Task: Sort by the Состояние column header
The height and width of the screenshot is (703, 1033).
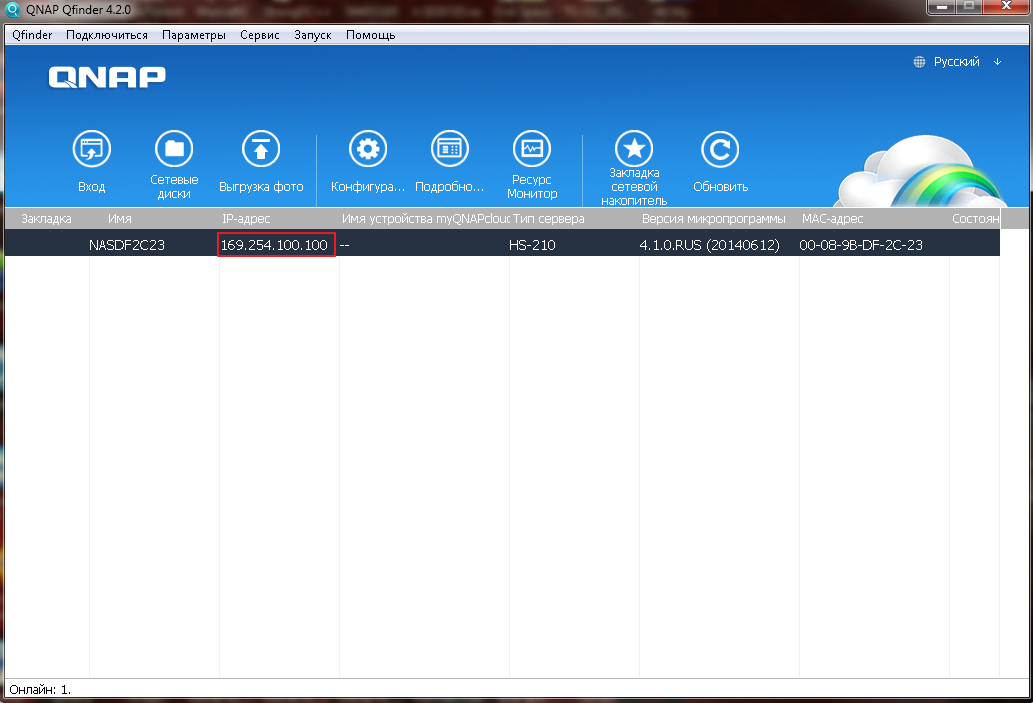Action: (x=974, y=219)
